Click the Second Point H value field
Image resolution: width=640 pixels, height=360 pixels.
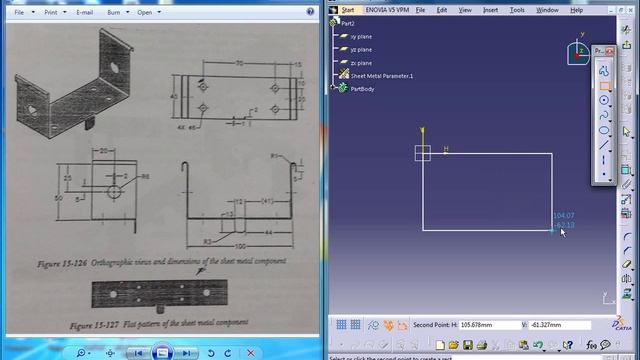tap(490, 325)
